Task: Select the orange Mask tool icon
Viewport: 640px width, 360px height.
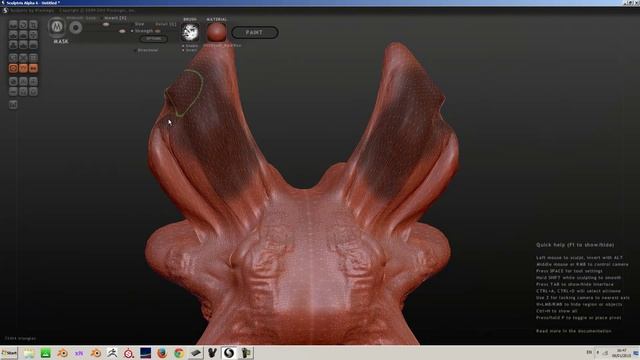Action: (x=13, y=68)
